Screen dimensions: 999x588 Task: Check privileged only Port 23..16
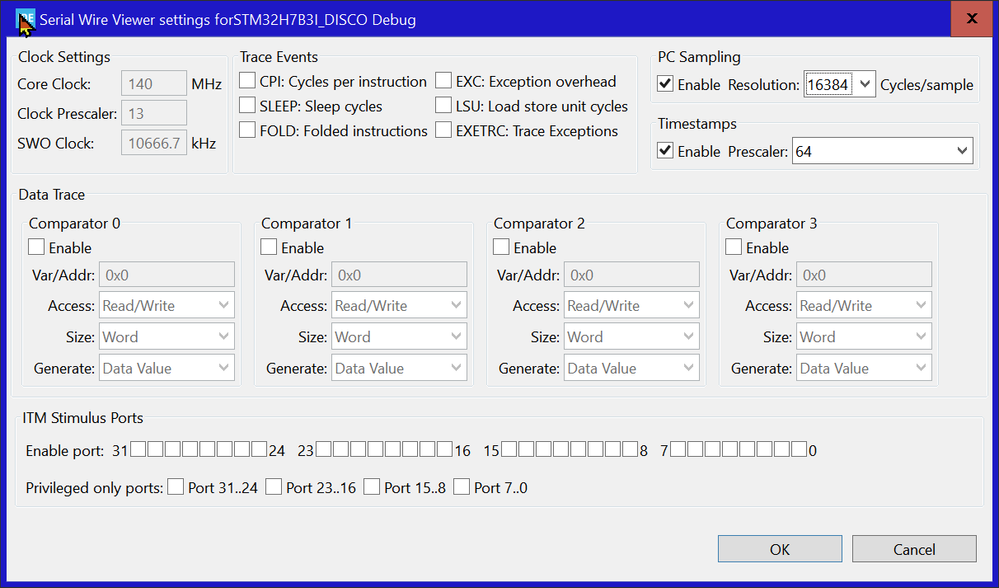274,487
